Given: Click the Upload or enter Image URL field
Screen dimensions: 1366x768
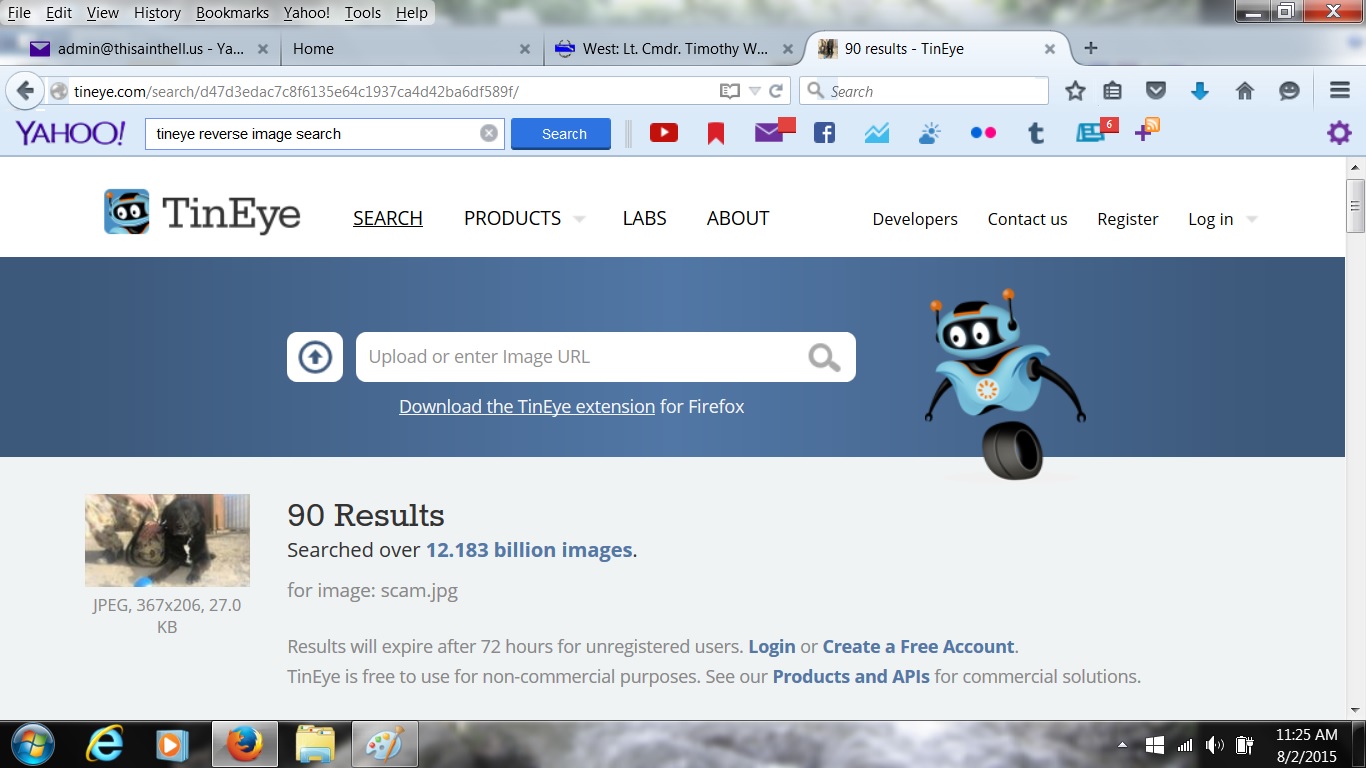Looking at the screenshot, I should (x=580, y=357).
